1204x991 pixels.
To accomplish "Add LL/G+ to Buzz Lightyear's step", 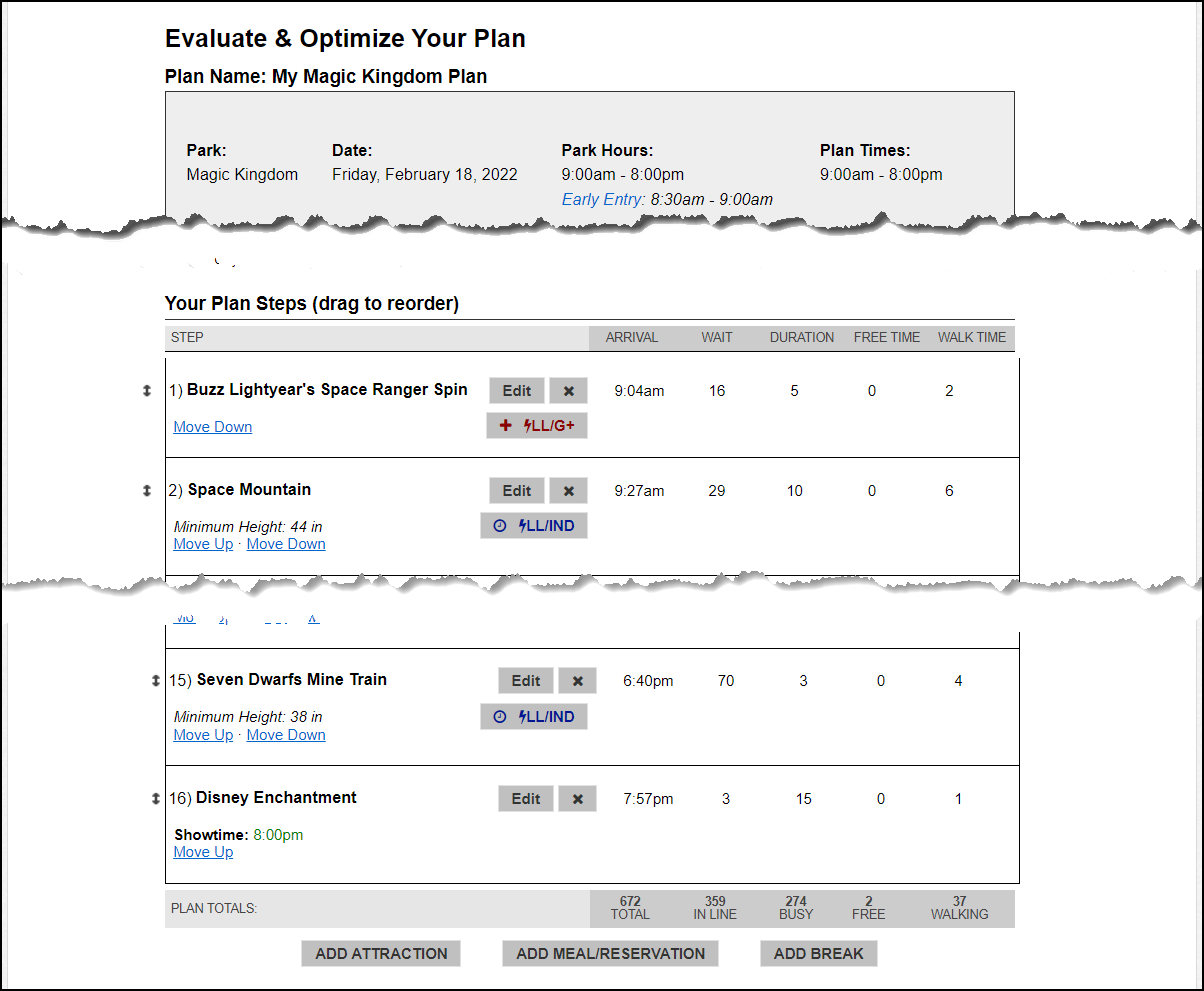I will tap(537, 426).
